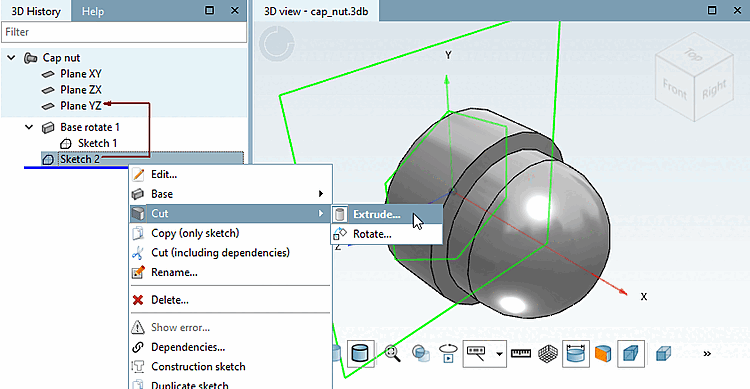Click the Plane ZX plane icon

[x=48, y=90]
